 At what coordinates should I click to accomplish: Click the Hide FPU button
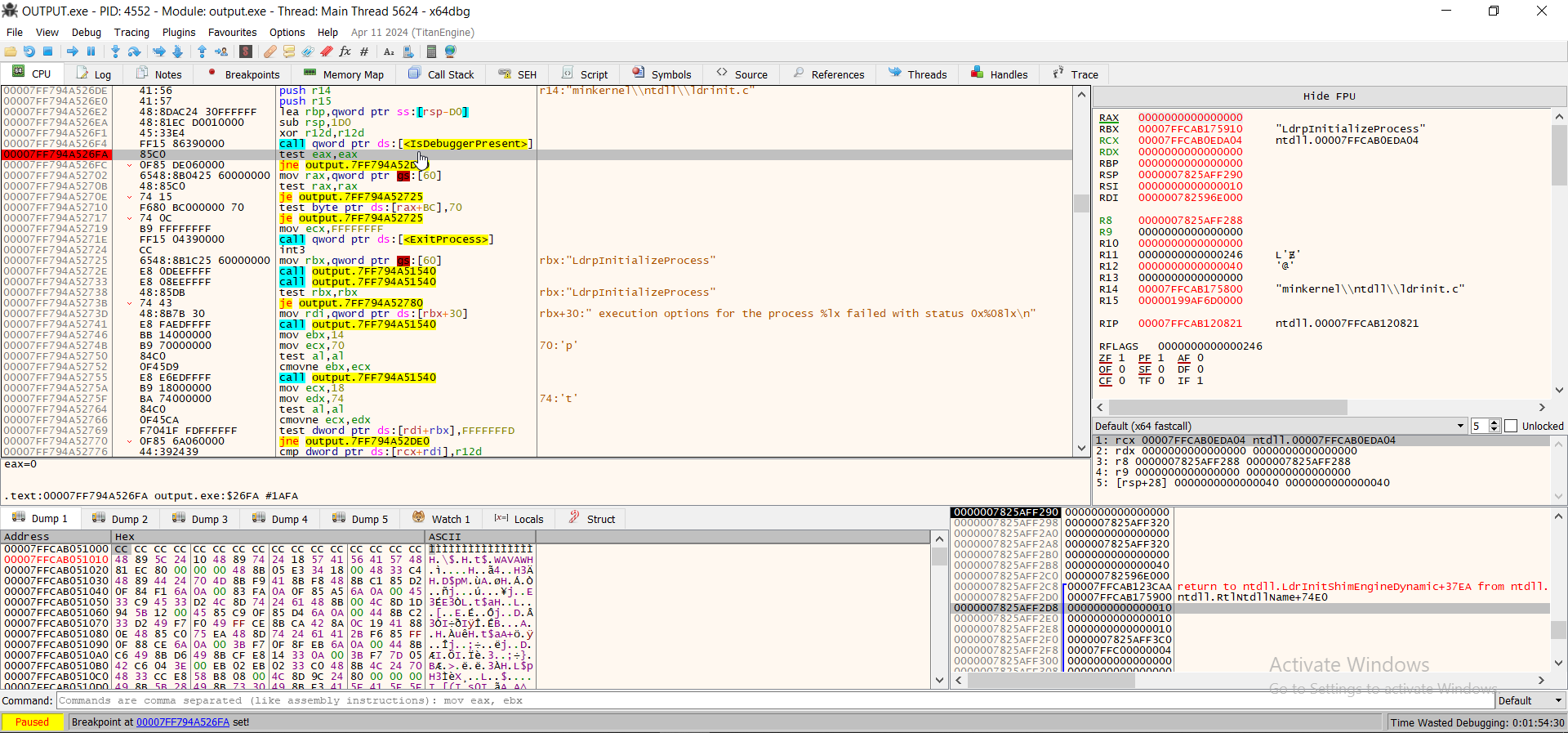click(1329, 96)
